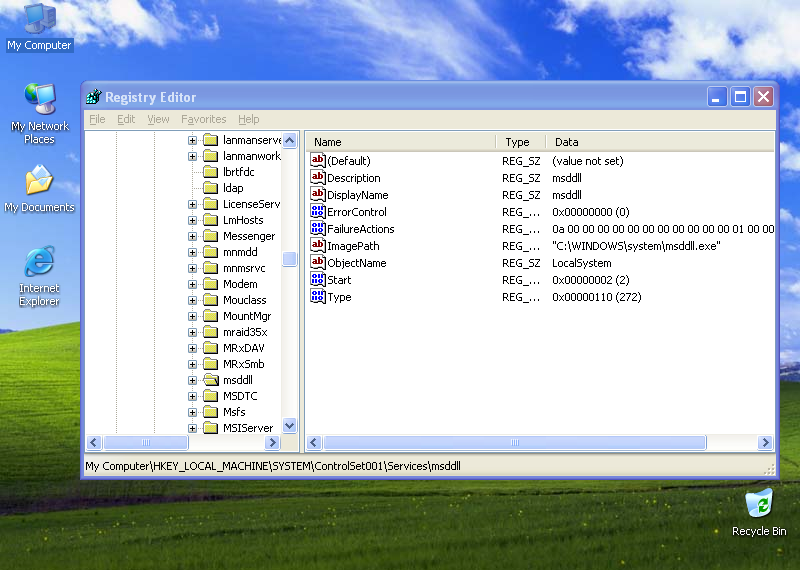Click the LmHosts folder icon
This screenshot has width=800, height=570.
click(211, 220)
